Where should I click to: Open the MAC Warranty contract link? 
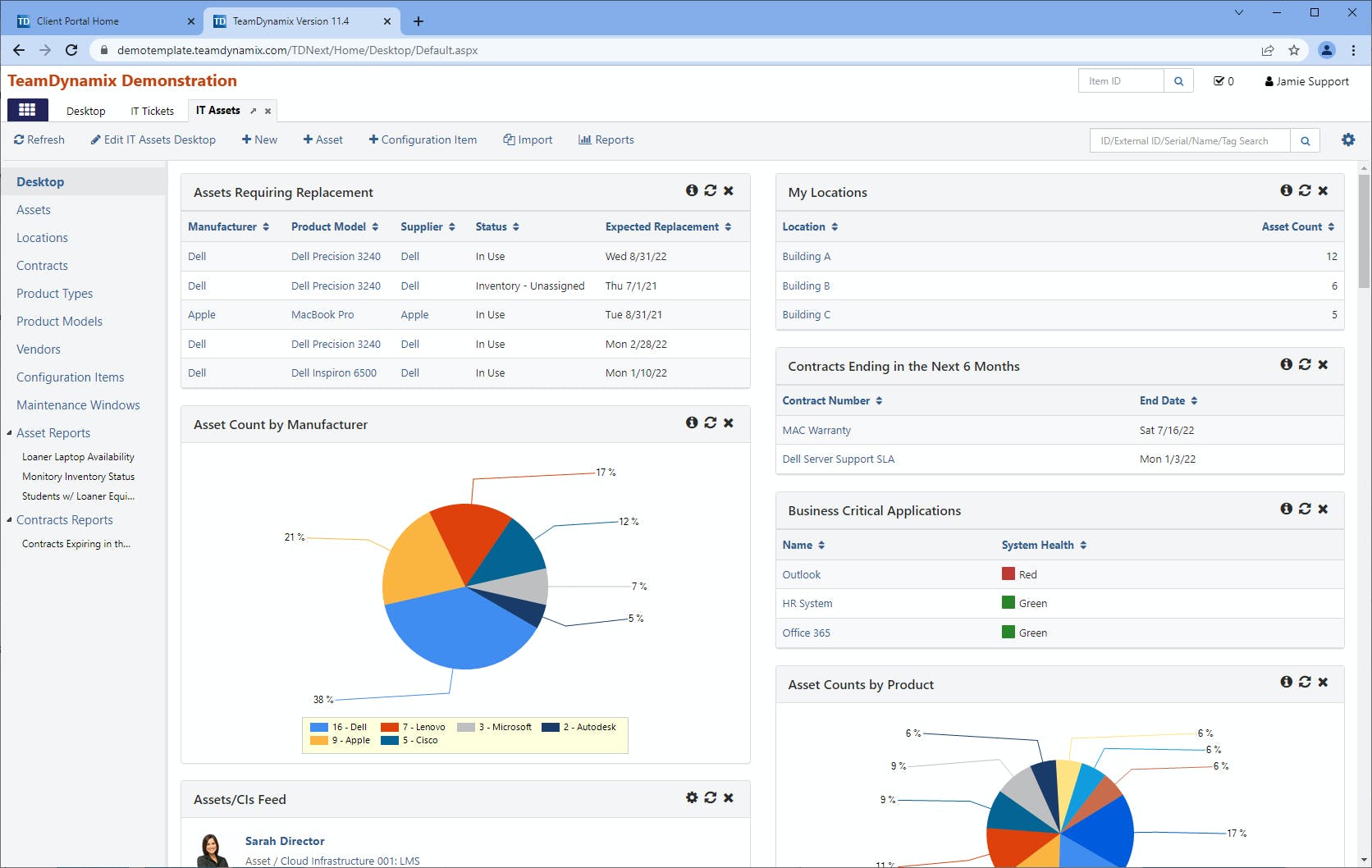point(816,431)
